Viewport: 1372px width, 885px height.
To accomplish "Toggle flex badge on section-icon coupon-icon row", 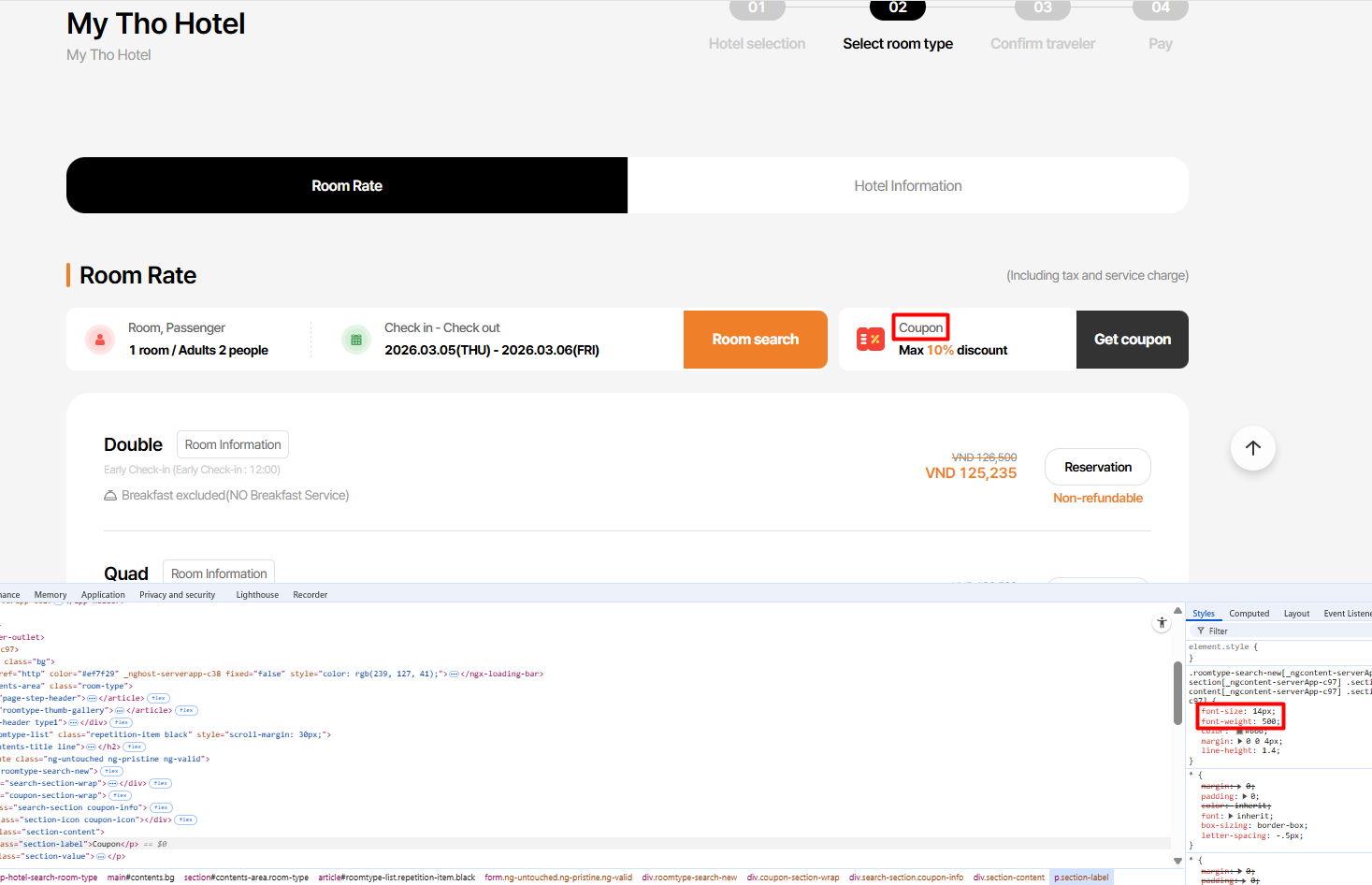I will [x=185, y=820].
